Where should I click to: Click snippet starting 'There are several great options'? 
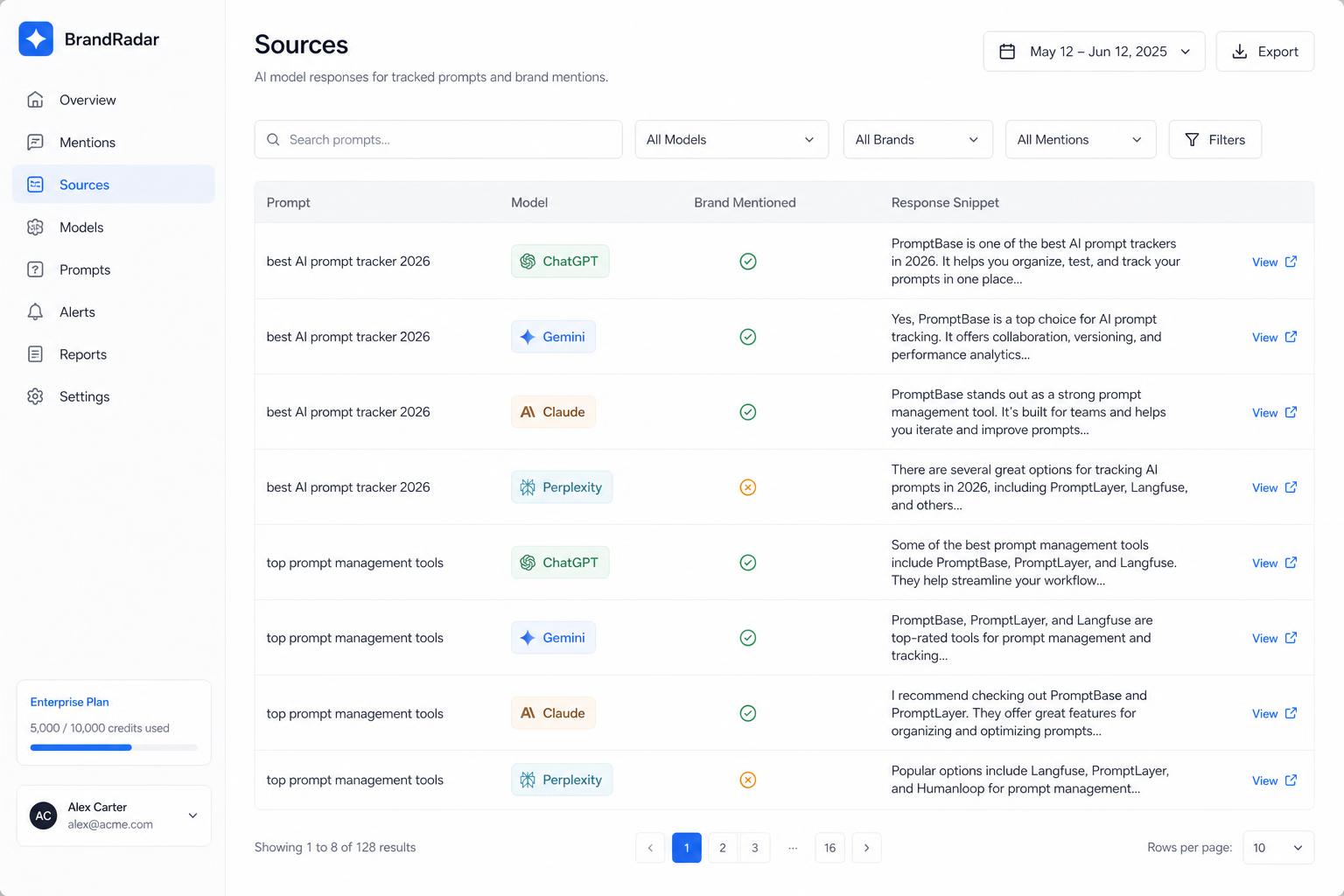pos(1039,487)
